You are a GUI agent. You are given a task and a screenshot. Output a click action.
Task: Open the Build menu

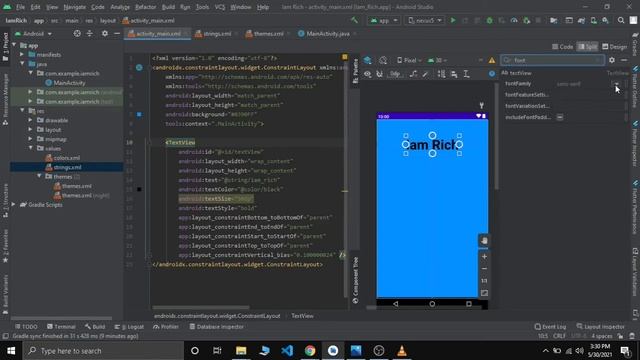pos(168,7)
